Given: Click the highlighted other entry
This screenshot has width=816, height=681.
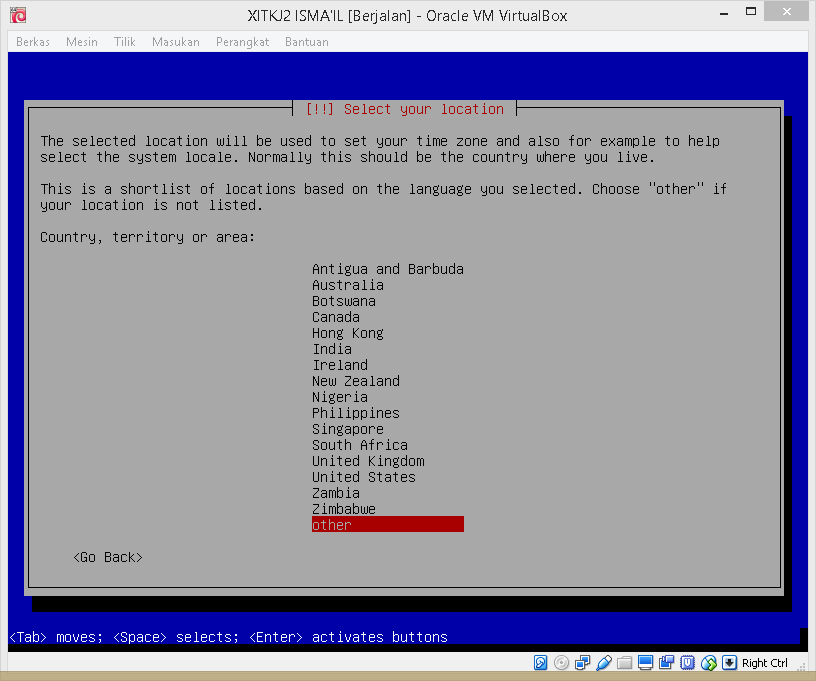Looking at the screenshot, I should pos(388,524).
